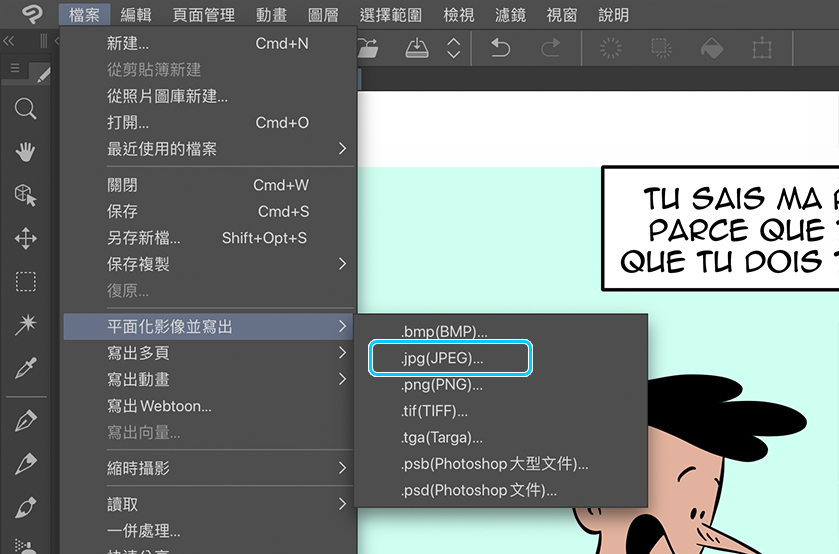839x554 pixels.
Task: Select the Operation object cube tool
Action: tap(25, 195)
